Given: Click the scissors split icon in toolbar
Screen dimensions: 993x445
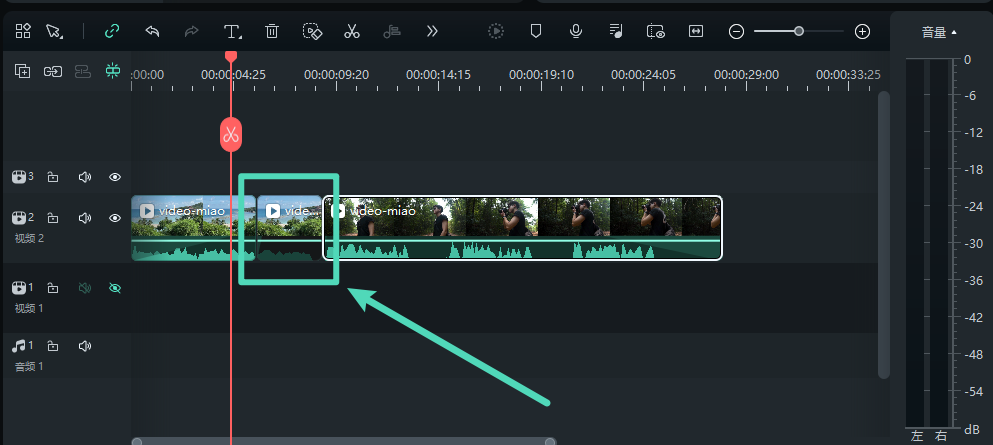Looking at the screenshot, I should (351, 31).
